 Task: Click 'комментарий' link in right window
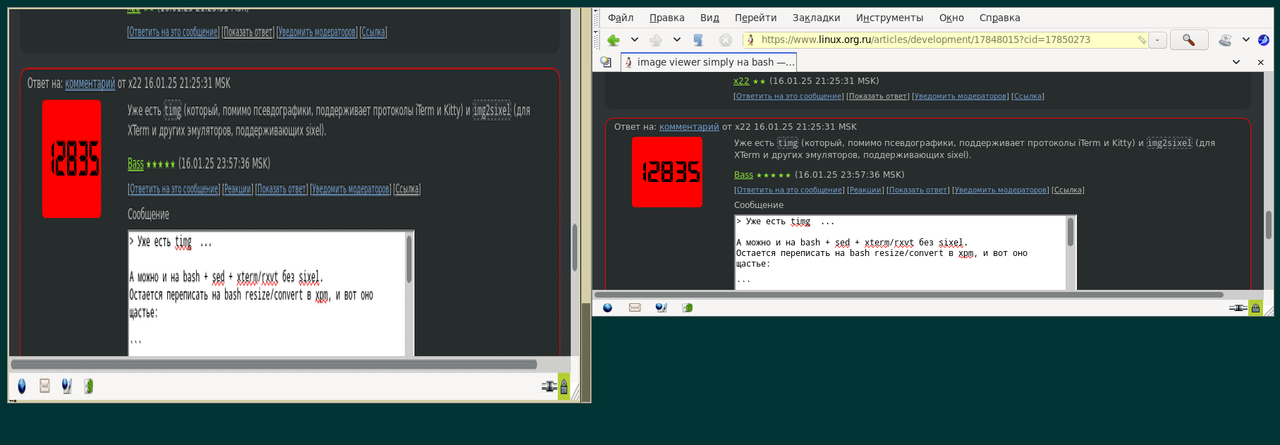click(x=689, y=127)
